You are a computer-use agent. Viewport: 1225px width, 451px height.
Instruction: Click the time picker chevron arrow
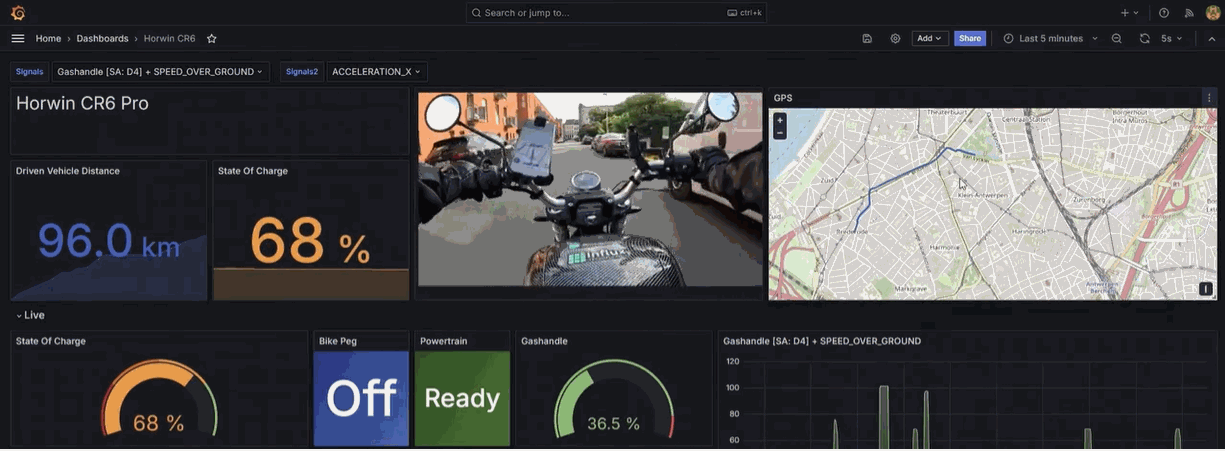coord(1095,38)
